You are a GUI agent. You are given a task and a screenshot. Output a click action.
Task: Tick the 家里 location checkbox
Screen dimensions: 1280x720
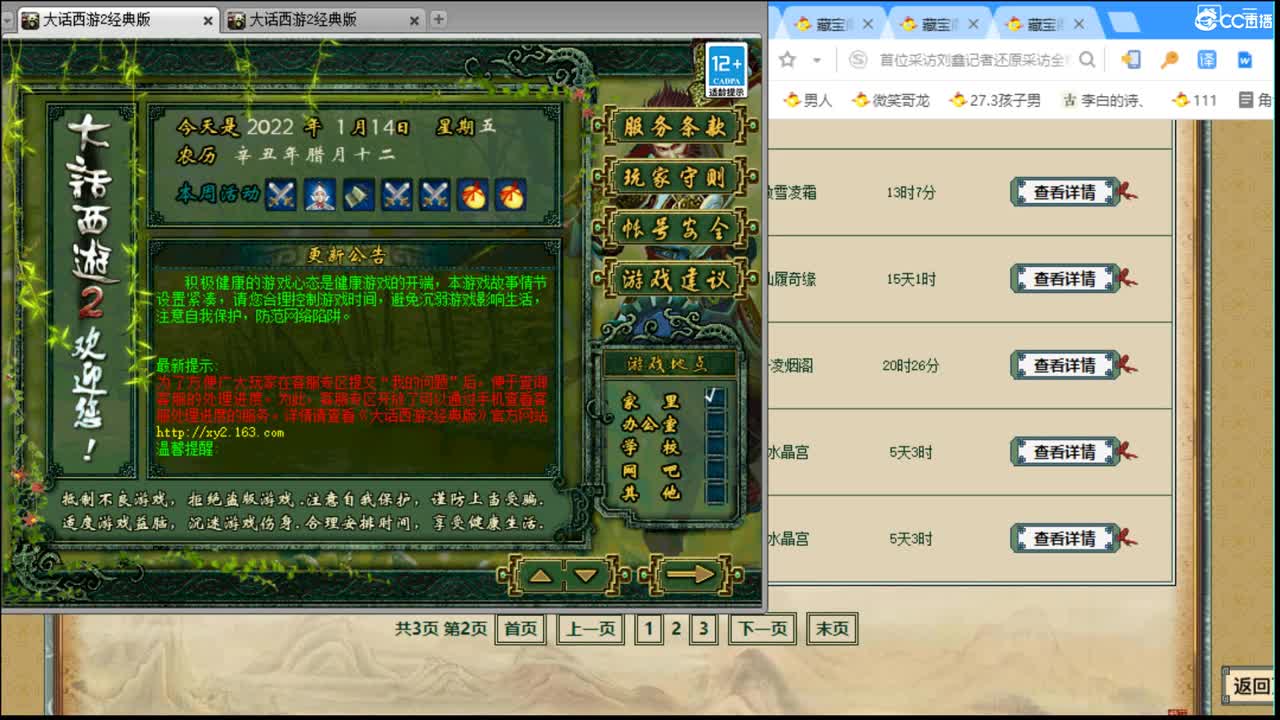click(715, 397)
